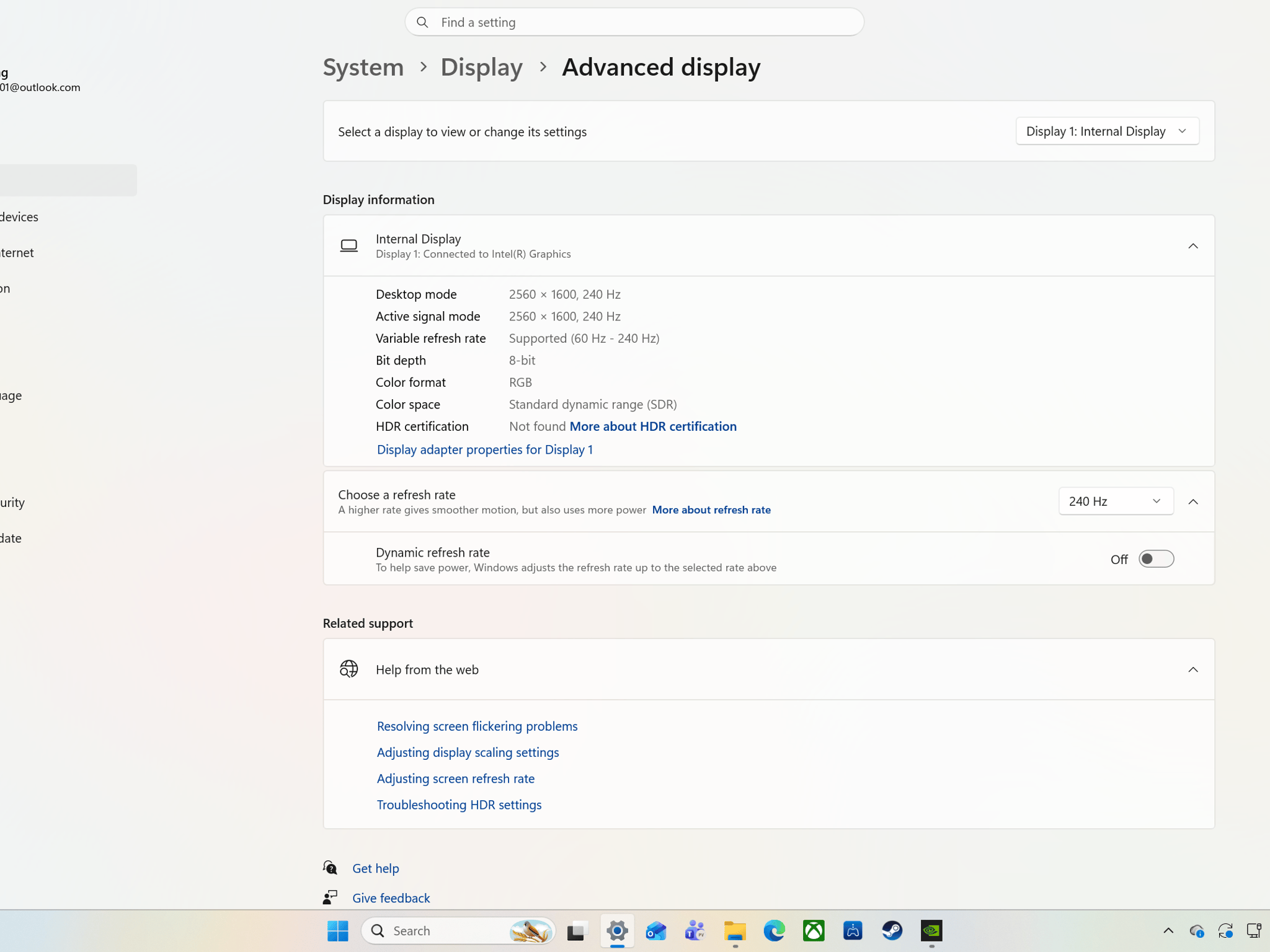
Task: Launch Microsoft Edge browser
Action: point(774,930)
